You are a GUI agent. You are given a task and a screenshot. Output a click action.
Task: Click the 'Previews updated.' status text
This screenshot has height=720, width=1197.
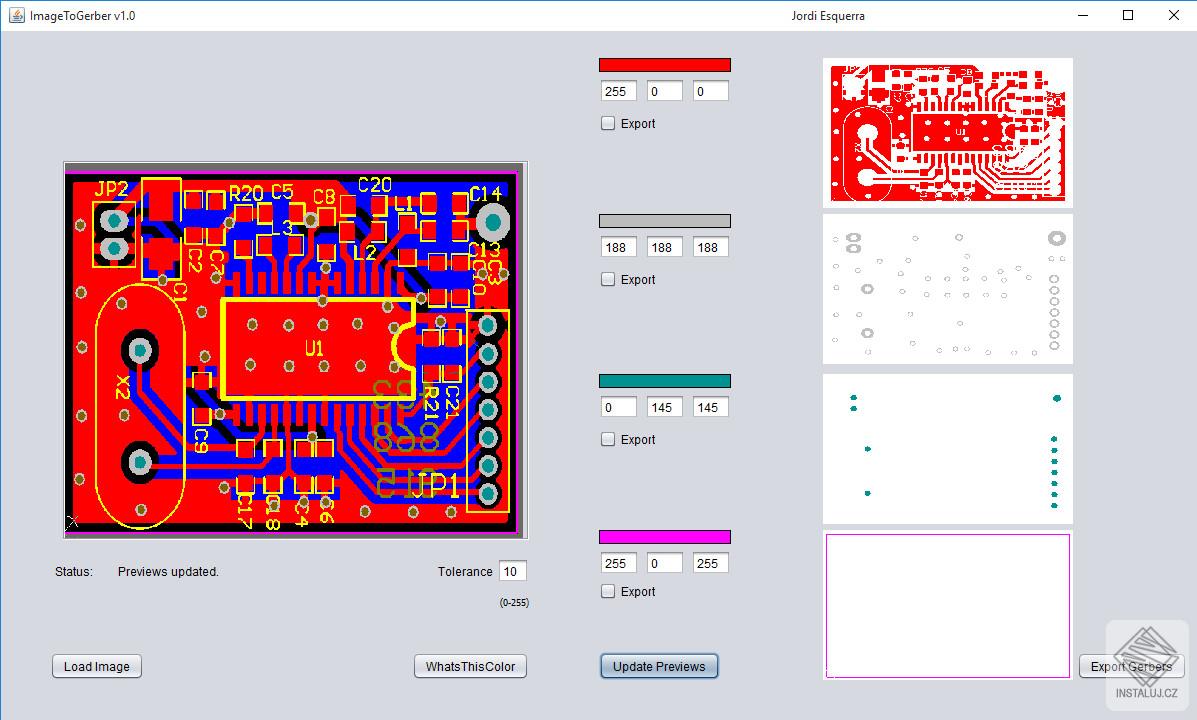168,571
